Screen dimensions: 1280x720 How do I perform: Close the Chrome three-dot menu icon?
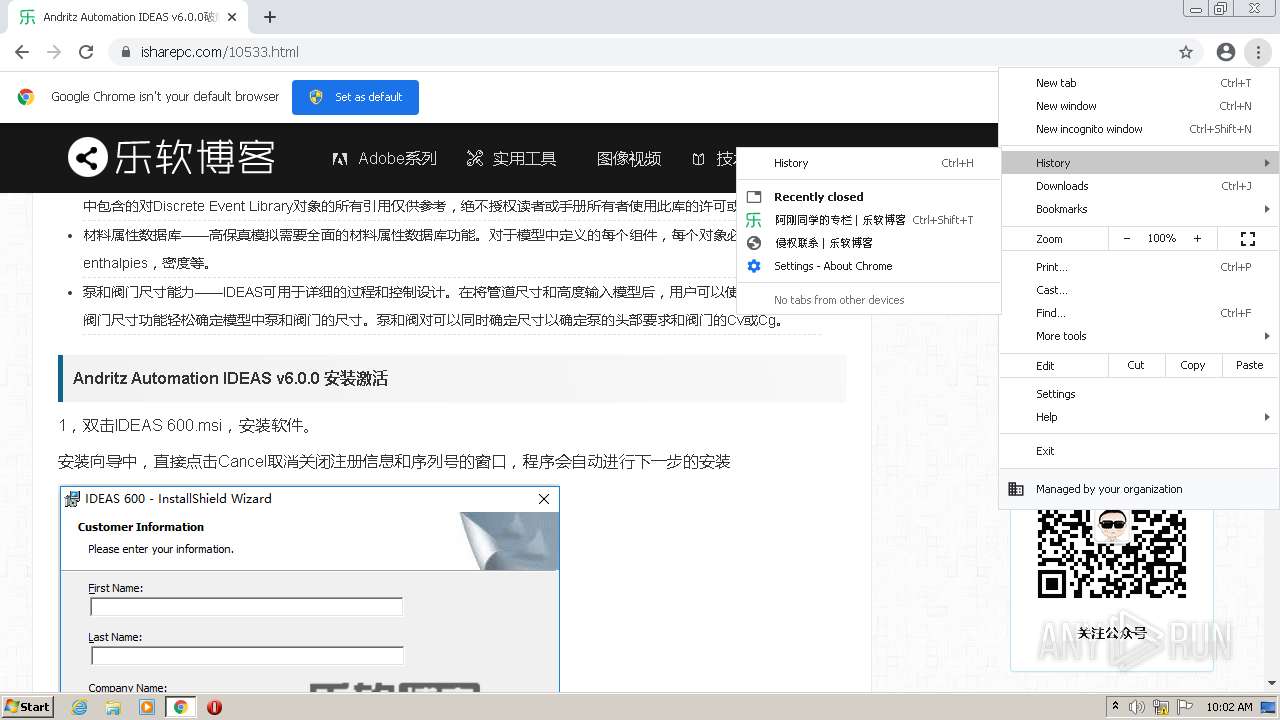tap(1258, 52)
